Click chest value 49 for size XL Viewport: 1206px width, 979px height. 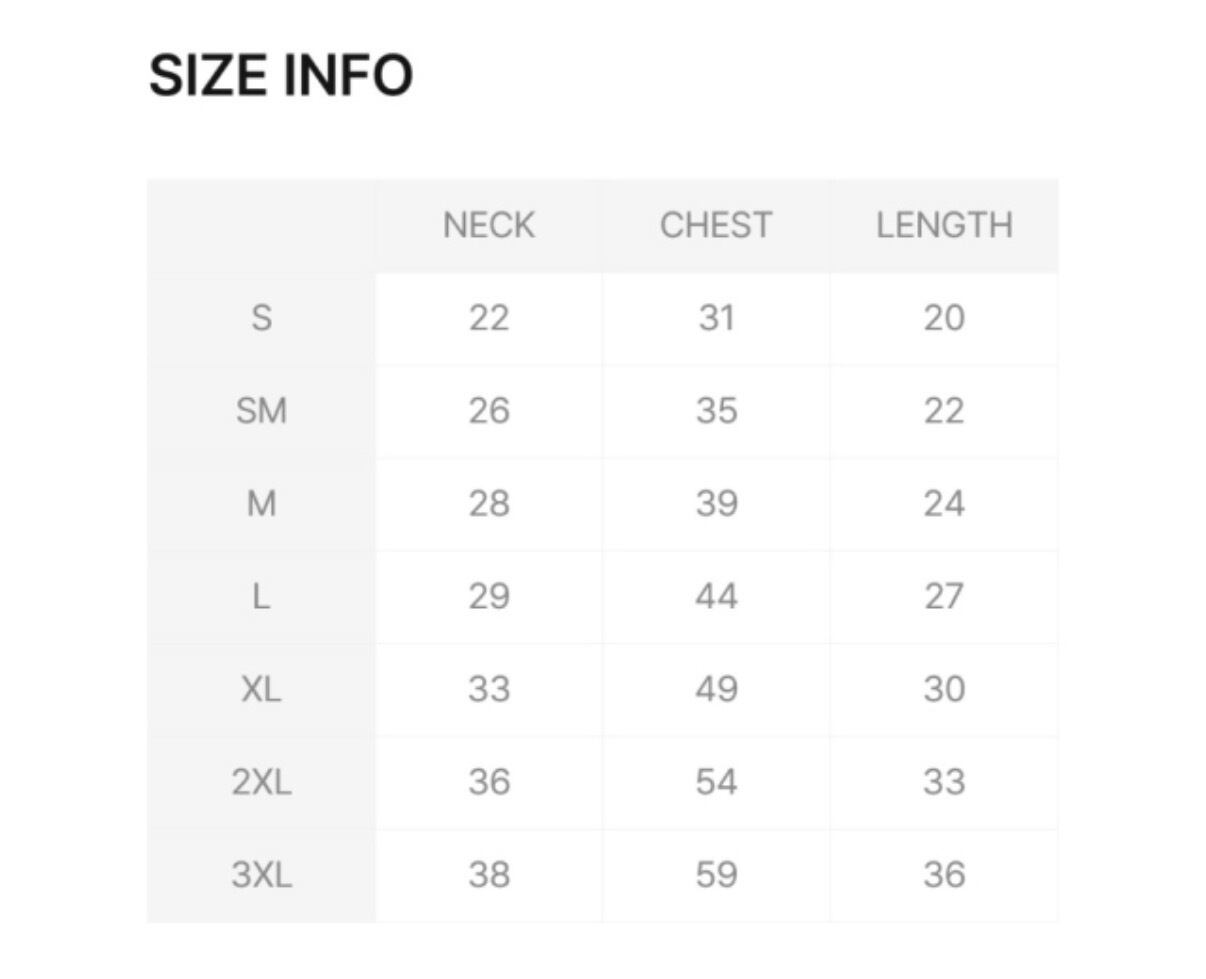(x=716, y=689)
